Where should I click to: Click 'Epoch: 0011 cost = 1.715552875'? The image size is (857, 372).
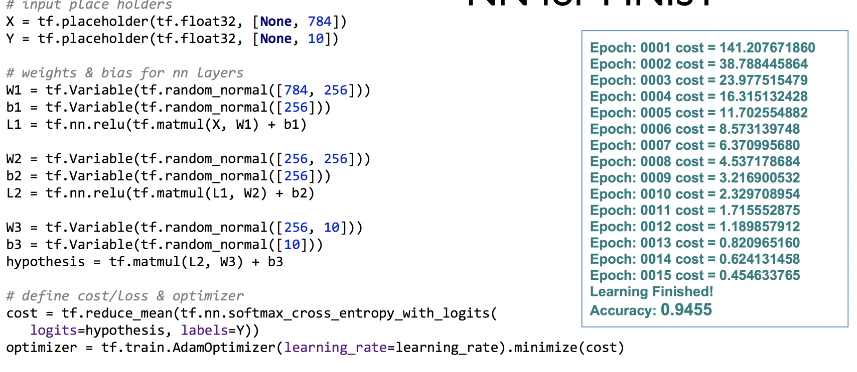(x=695, y=210)
